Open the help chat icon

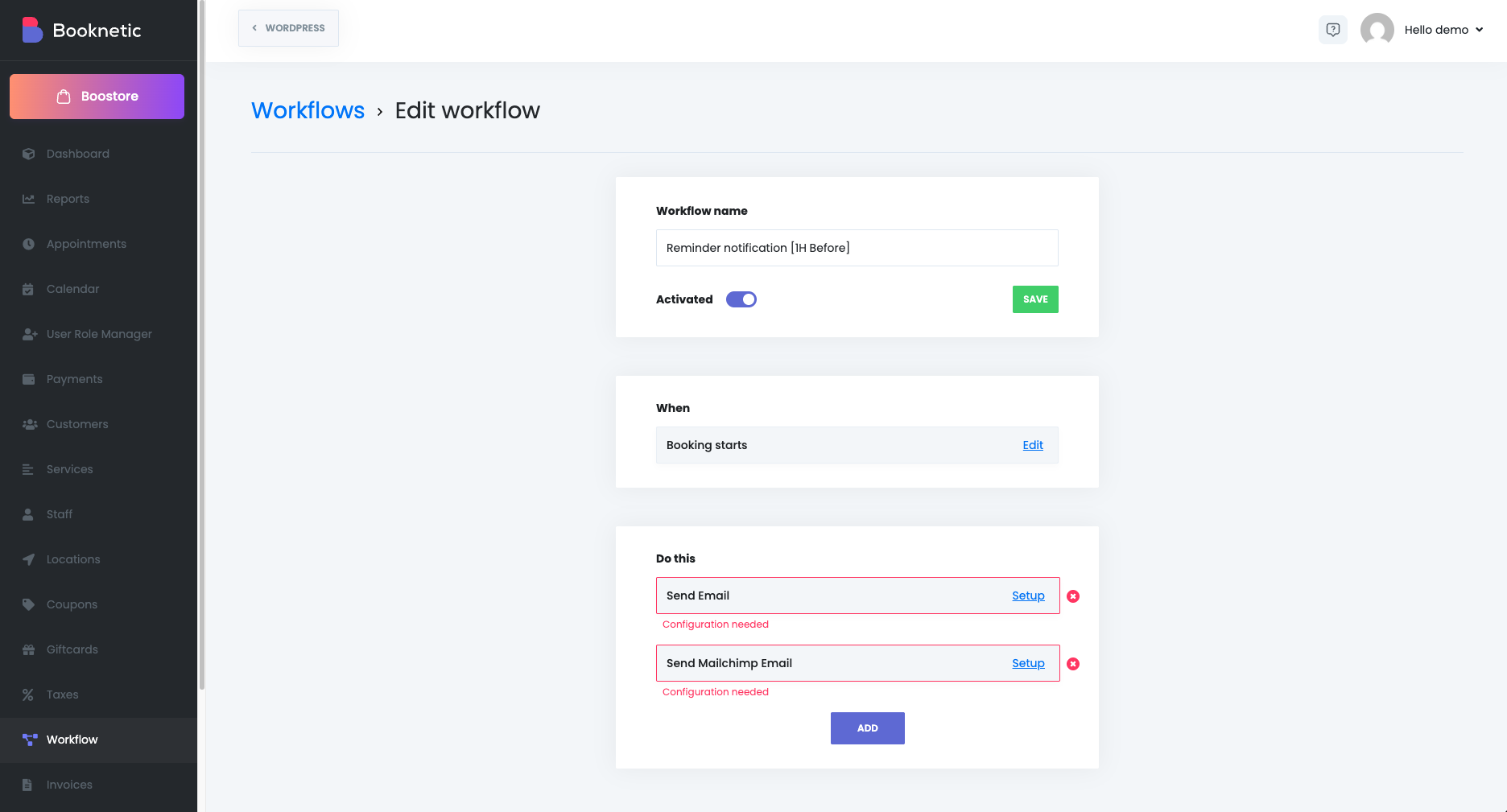point(1333,30)
